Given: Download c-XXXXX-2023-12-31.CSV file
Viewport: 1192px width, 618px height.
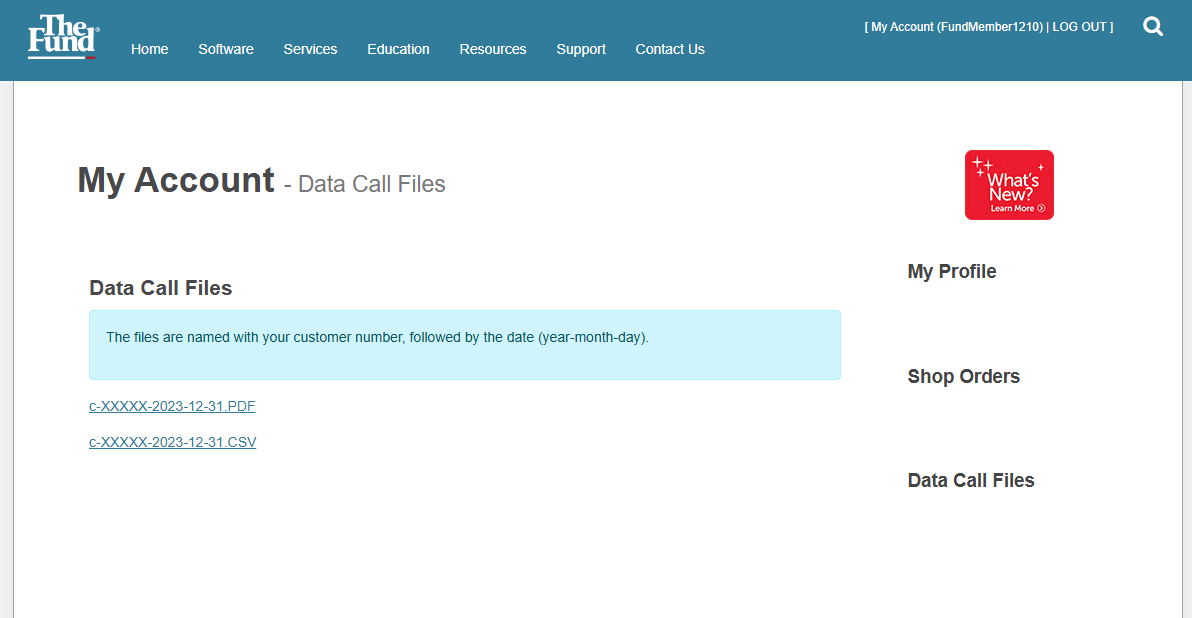Looking at the screenshot, I should (x=173, y=442).
